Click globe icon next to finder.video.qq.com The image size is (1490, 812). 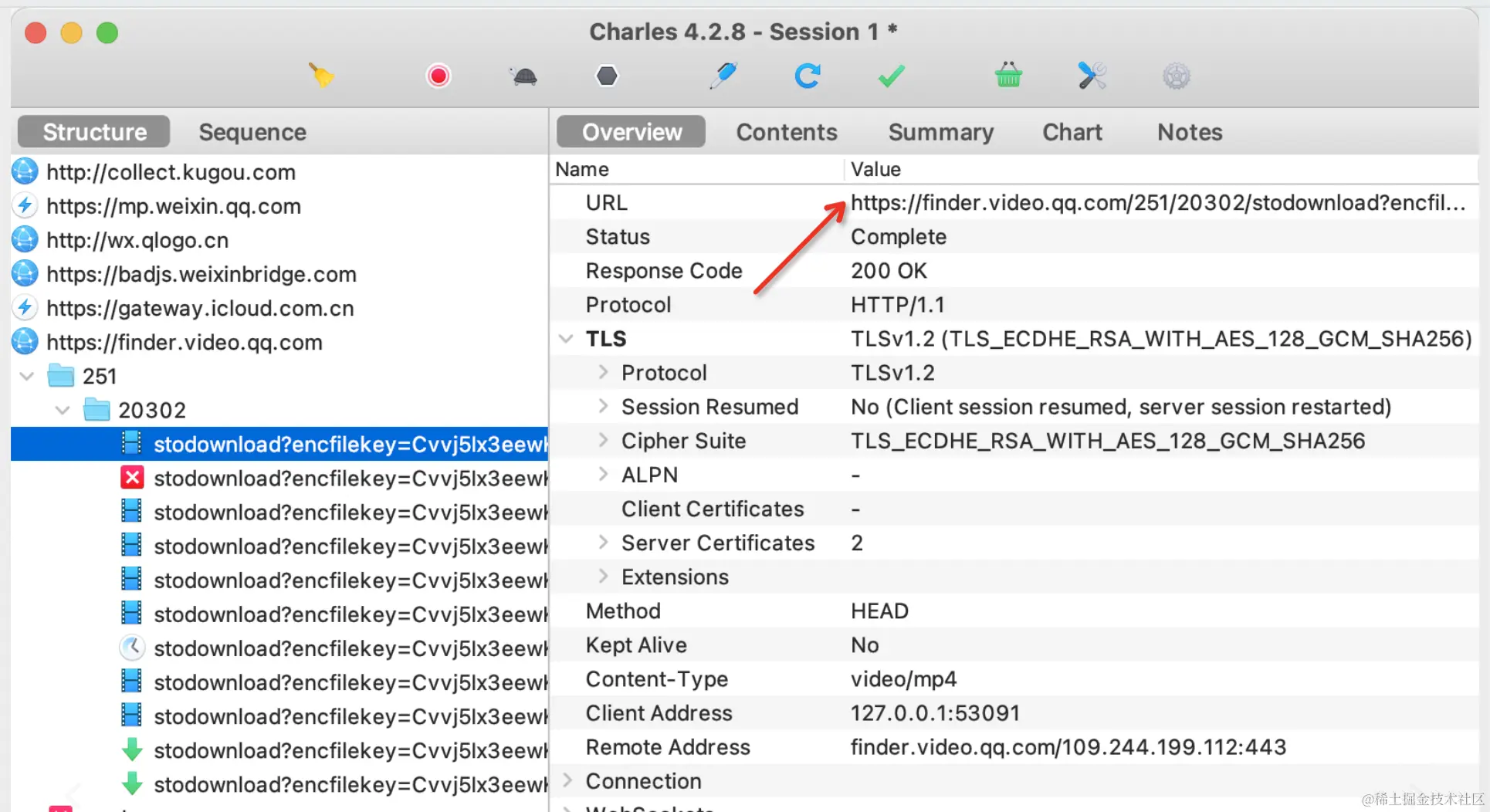coord(25,341)
